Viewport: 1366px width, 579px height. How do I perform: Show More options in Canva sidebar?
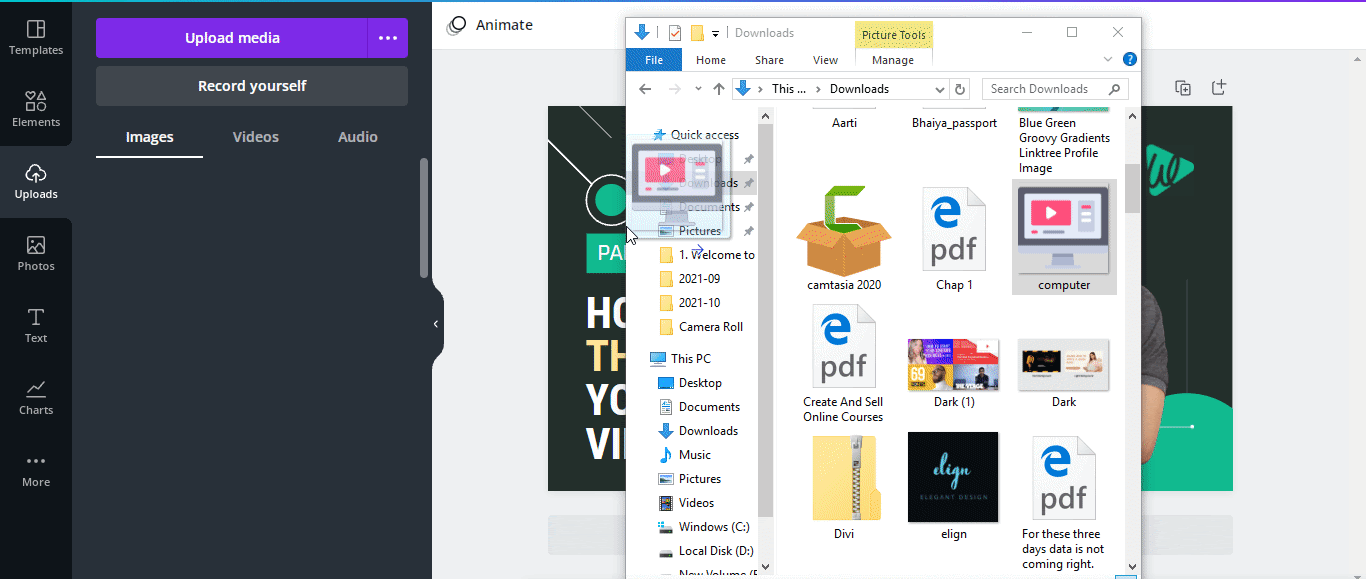36,470
